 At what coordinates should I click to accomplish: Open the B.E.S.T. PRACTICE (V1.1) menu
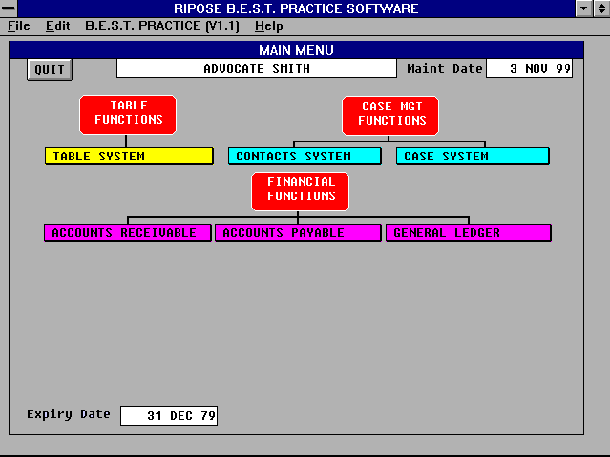click(x=165, y=25)
